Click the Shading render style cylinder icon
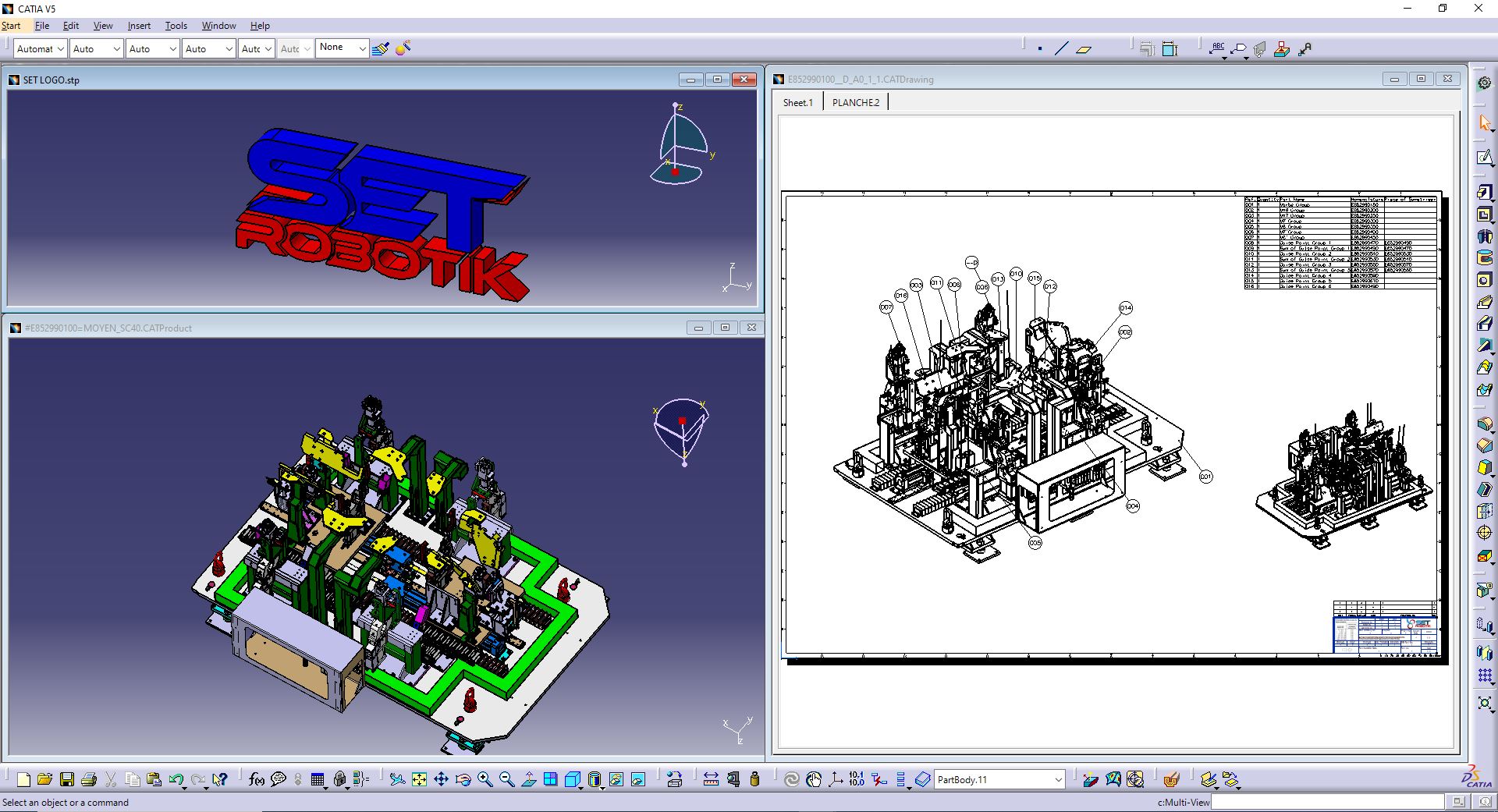The height and width of the screenshot is (812, 1498). click(594, 779)
